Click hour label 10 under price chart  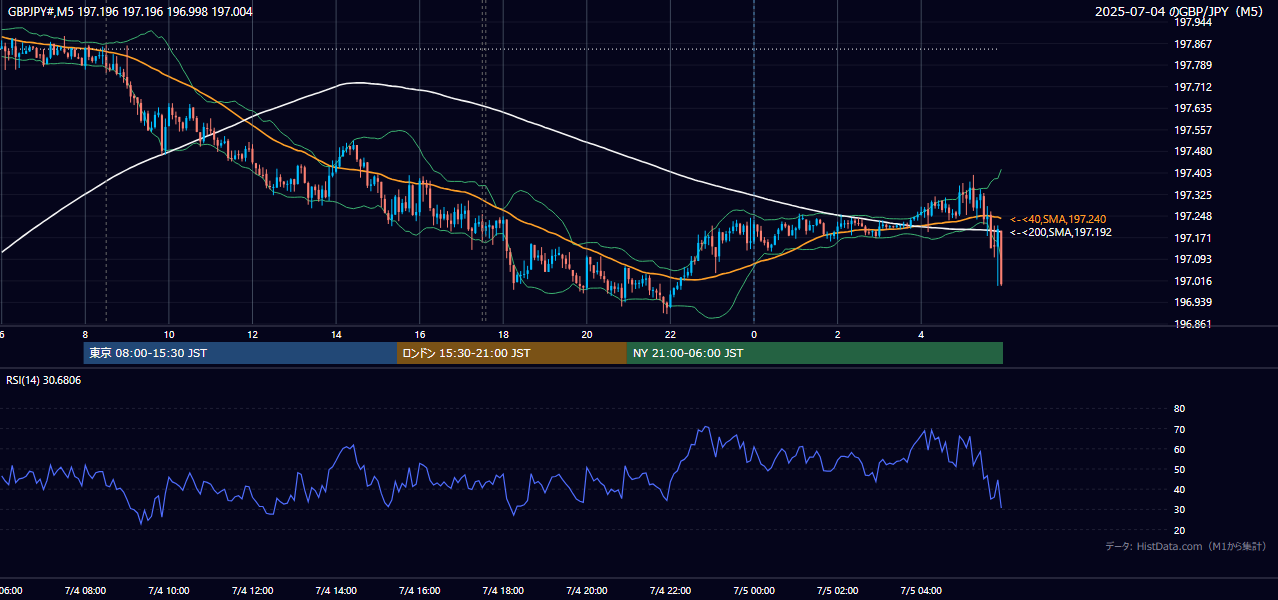pyautogui.click(x=169, y=334)
